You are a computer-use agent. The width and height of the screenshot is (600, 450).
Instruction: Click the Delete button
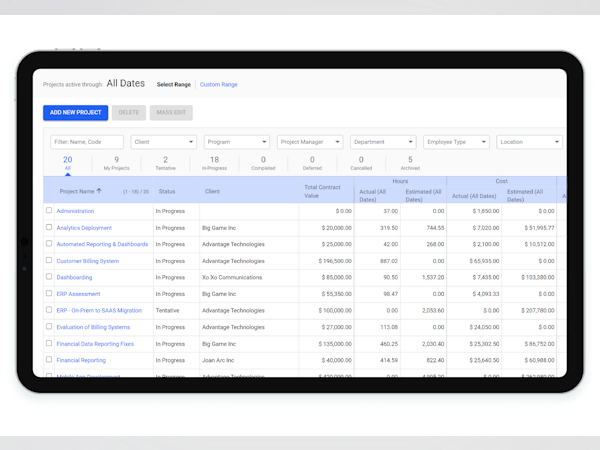click(x=129, y=112)
